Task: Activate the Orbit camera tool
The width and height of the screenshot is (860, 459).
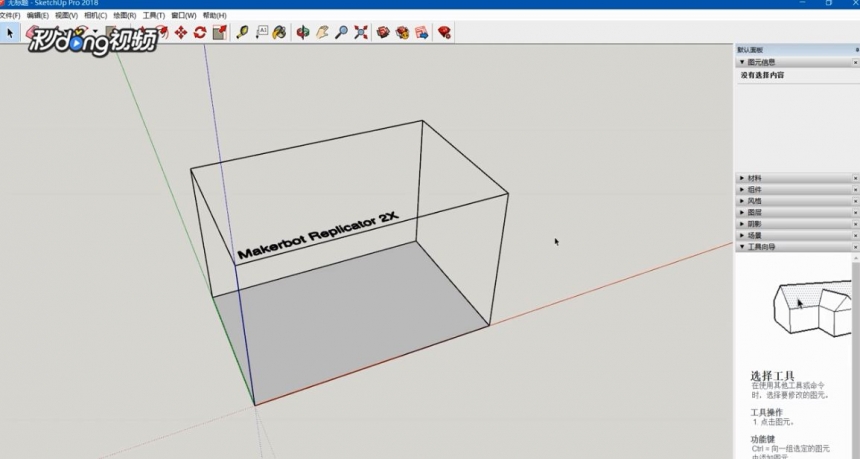Action: (x=302, y=33)
